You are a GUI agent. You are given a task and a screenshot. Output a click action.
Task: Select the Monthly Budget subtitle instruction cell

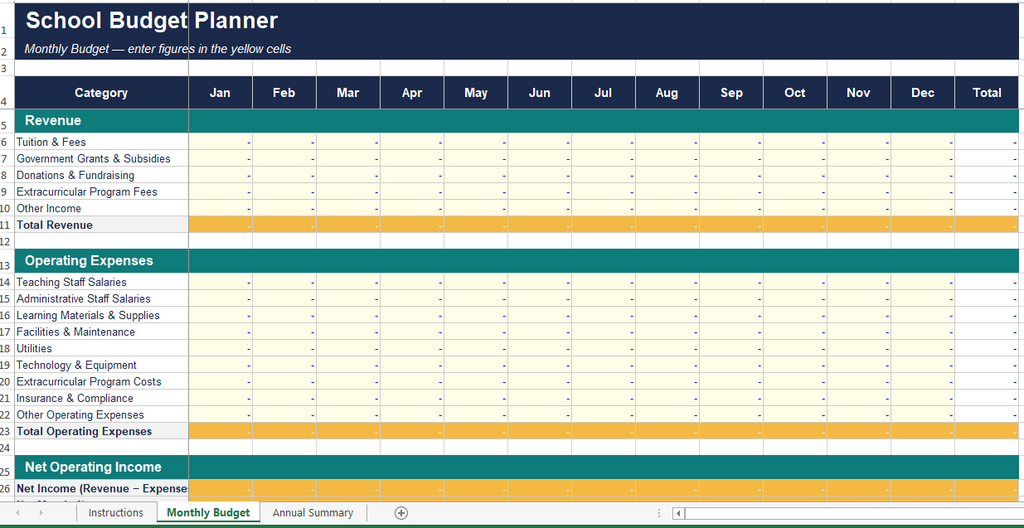157,49
